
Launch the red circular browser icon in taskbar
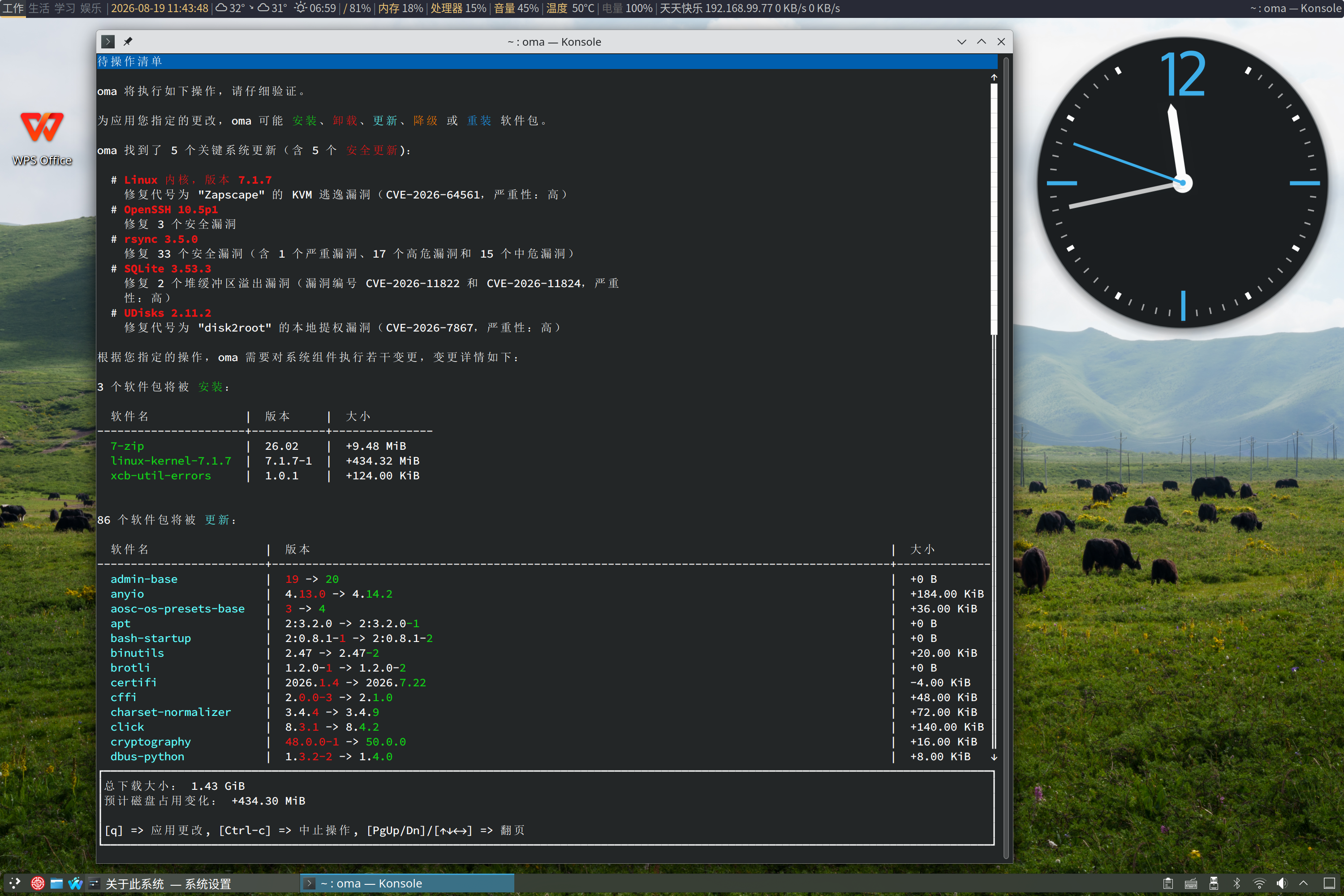[x=38, y=883]
